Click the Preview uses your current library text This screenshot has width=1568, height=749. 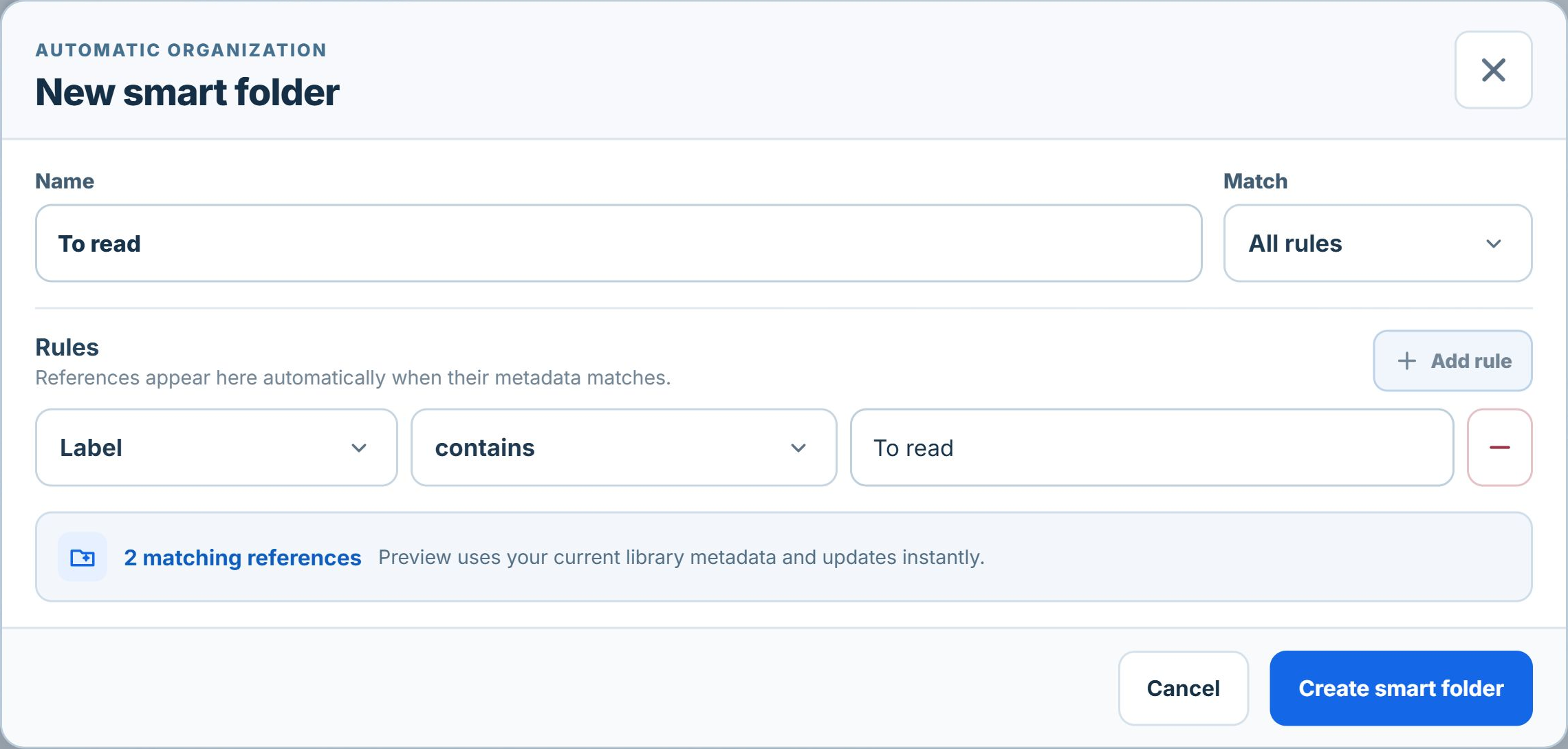(682, 557)
